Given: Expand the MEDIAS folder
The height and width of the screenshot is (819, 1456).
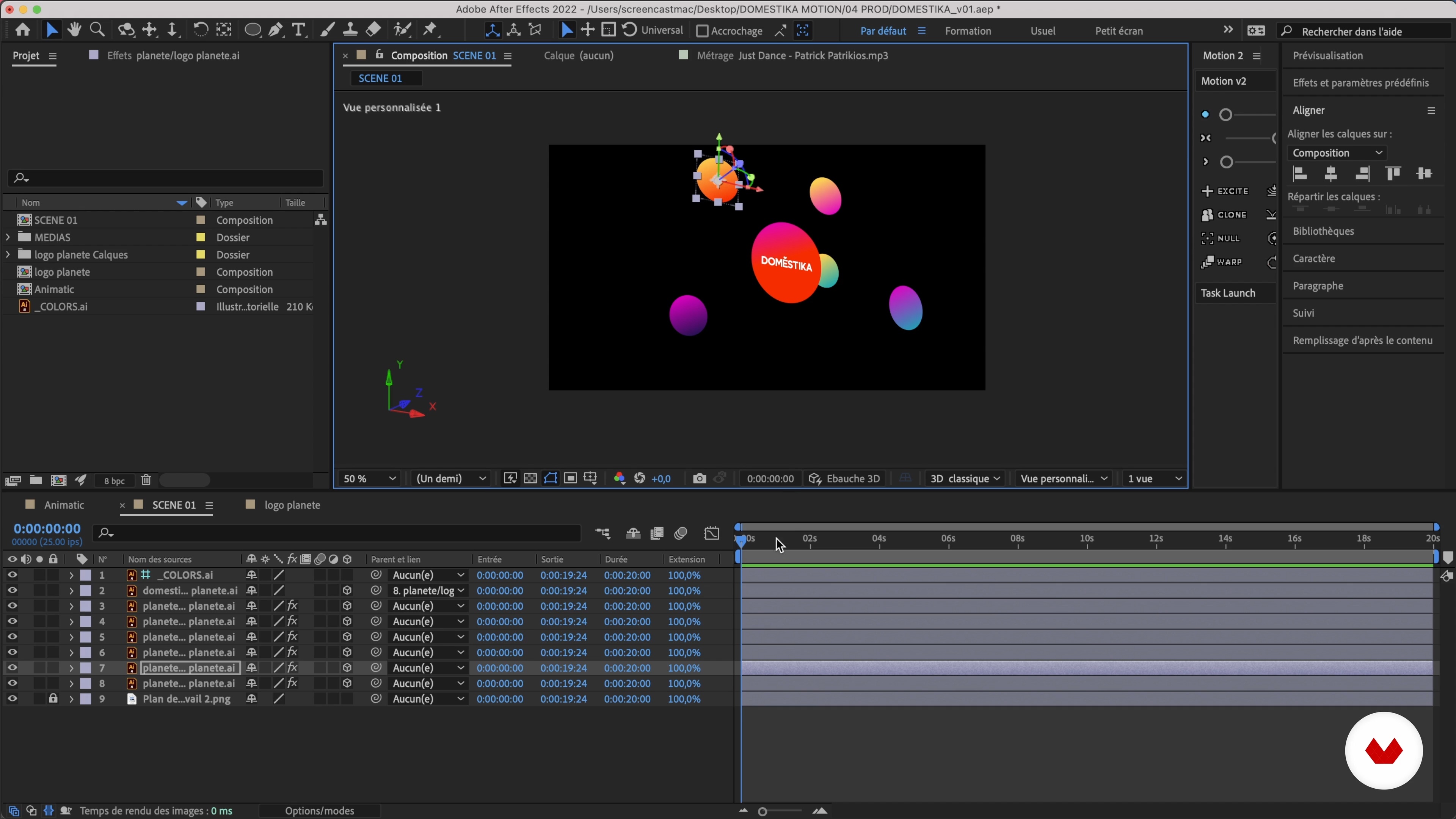Looking at the screenshot, I should click(x=8, y=237).
